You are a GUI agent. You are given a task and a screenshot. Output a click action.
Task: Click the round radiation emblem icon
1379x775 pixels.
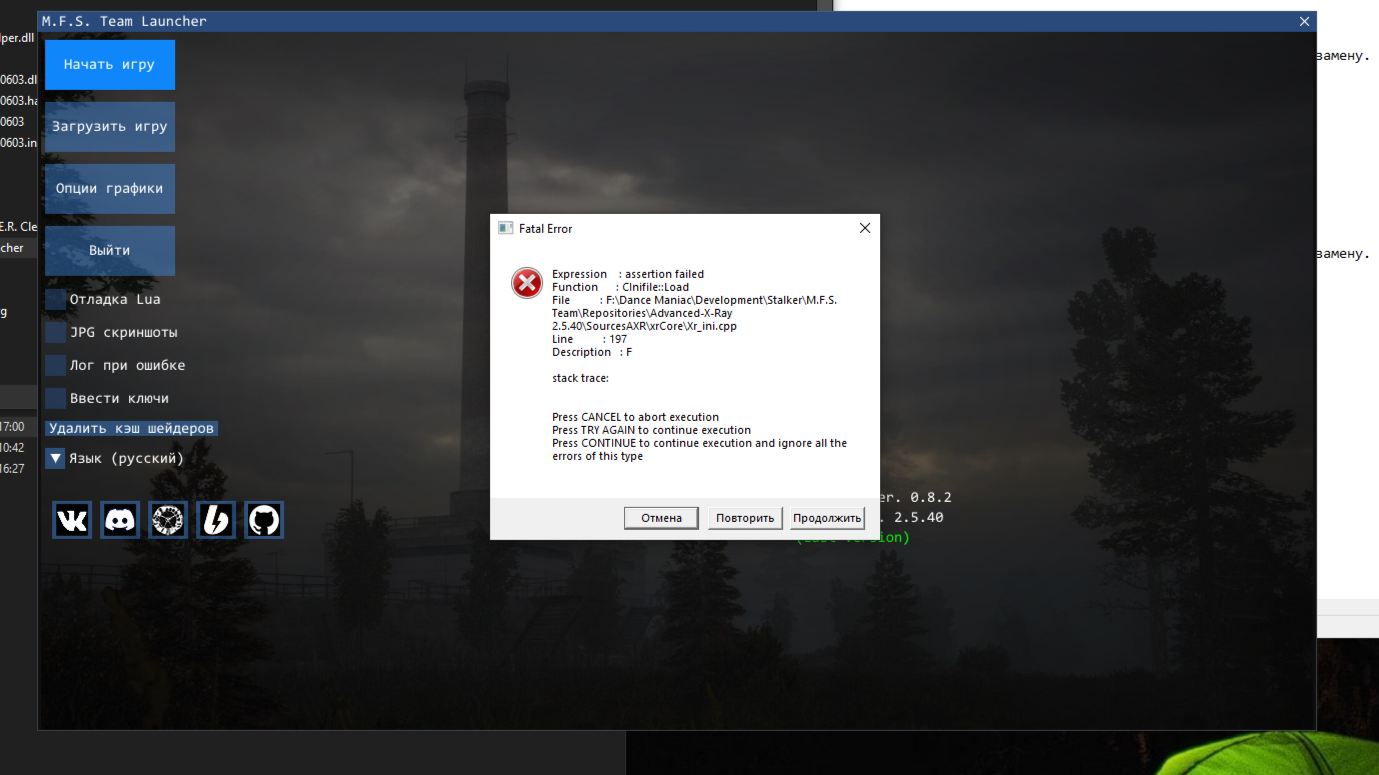[168, 520]
